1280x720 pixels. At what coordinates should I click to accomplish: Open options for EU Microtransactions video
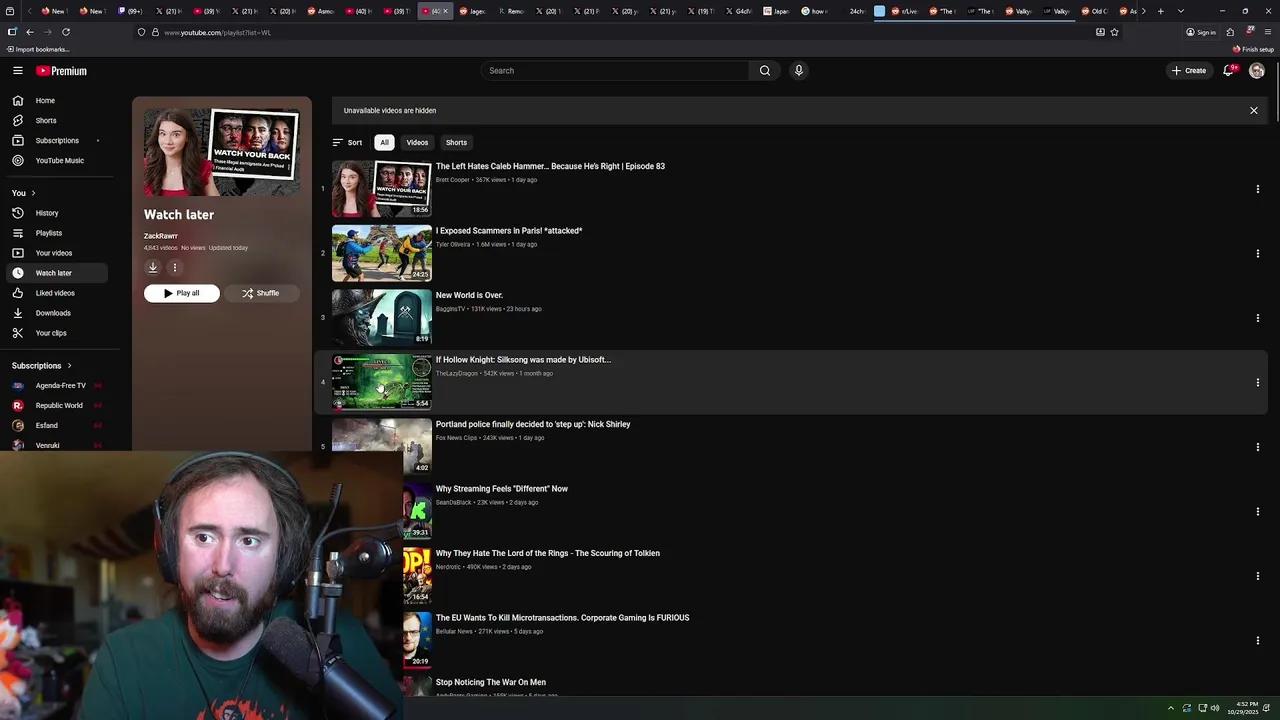coord(1257,640)
